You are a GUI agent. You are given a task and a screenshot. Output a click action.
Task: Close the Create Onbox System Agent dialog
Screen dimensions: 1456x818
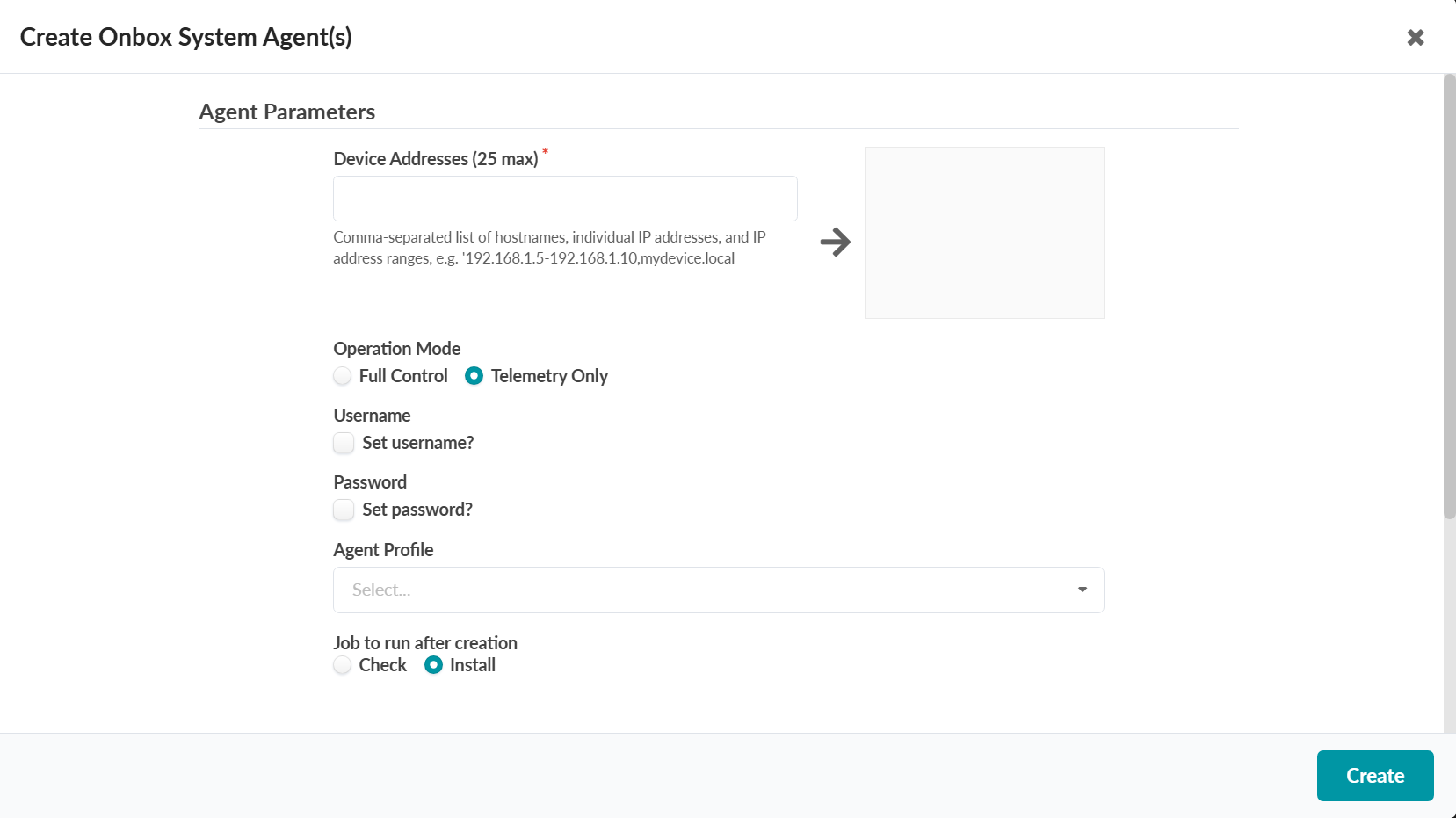tap(1415, 38)
